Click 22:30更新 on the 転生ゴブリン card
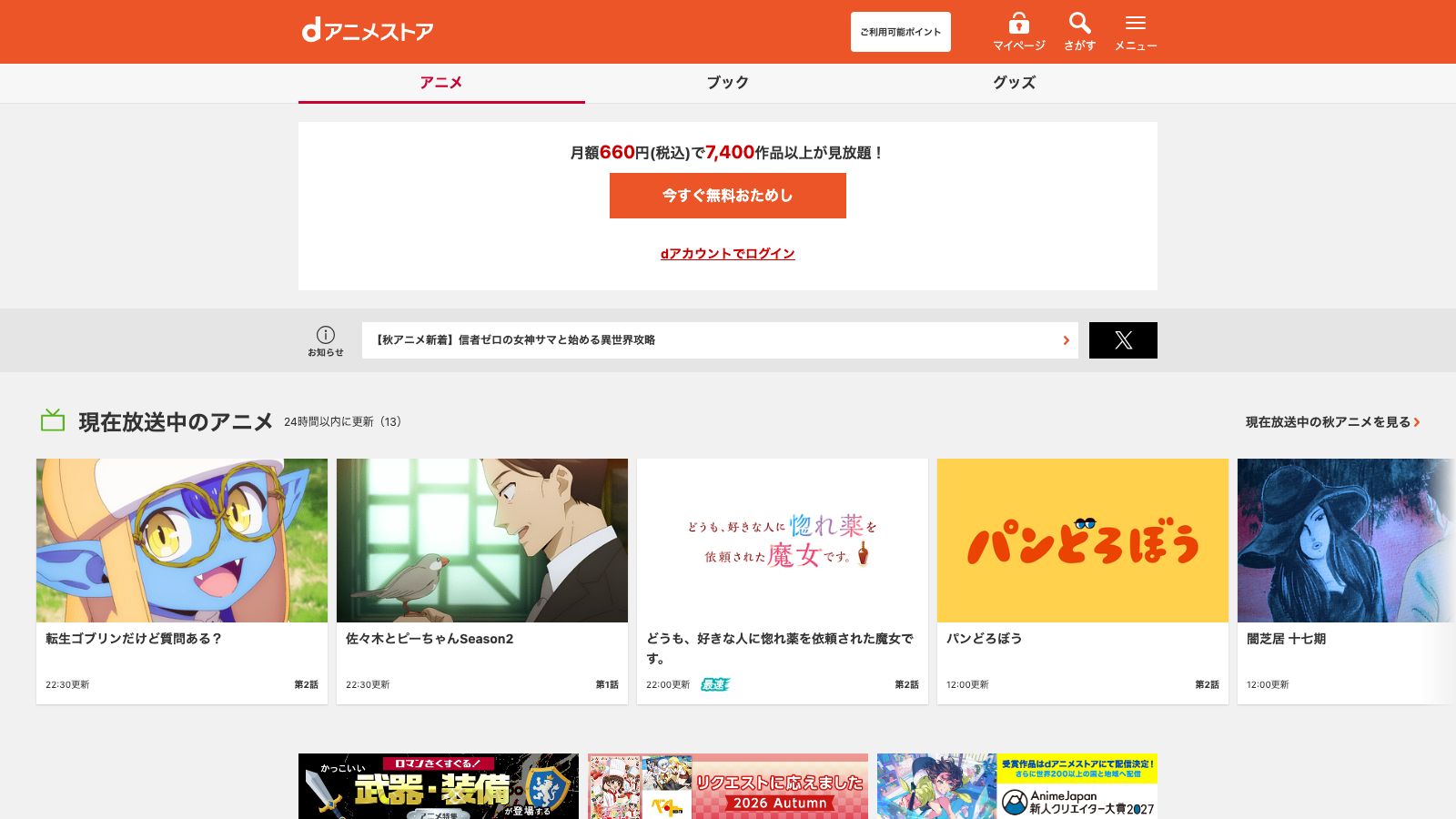Image resolution: width=1456 pixels, height=819 pixels. click(x=67, y=685)
